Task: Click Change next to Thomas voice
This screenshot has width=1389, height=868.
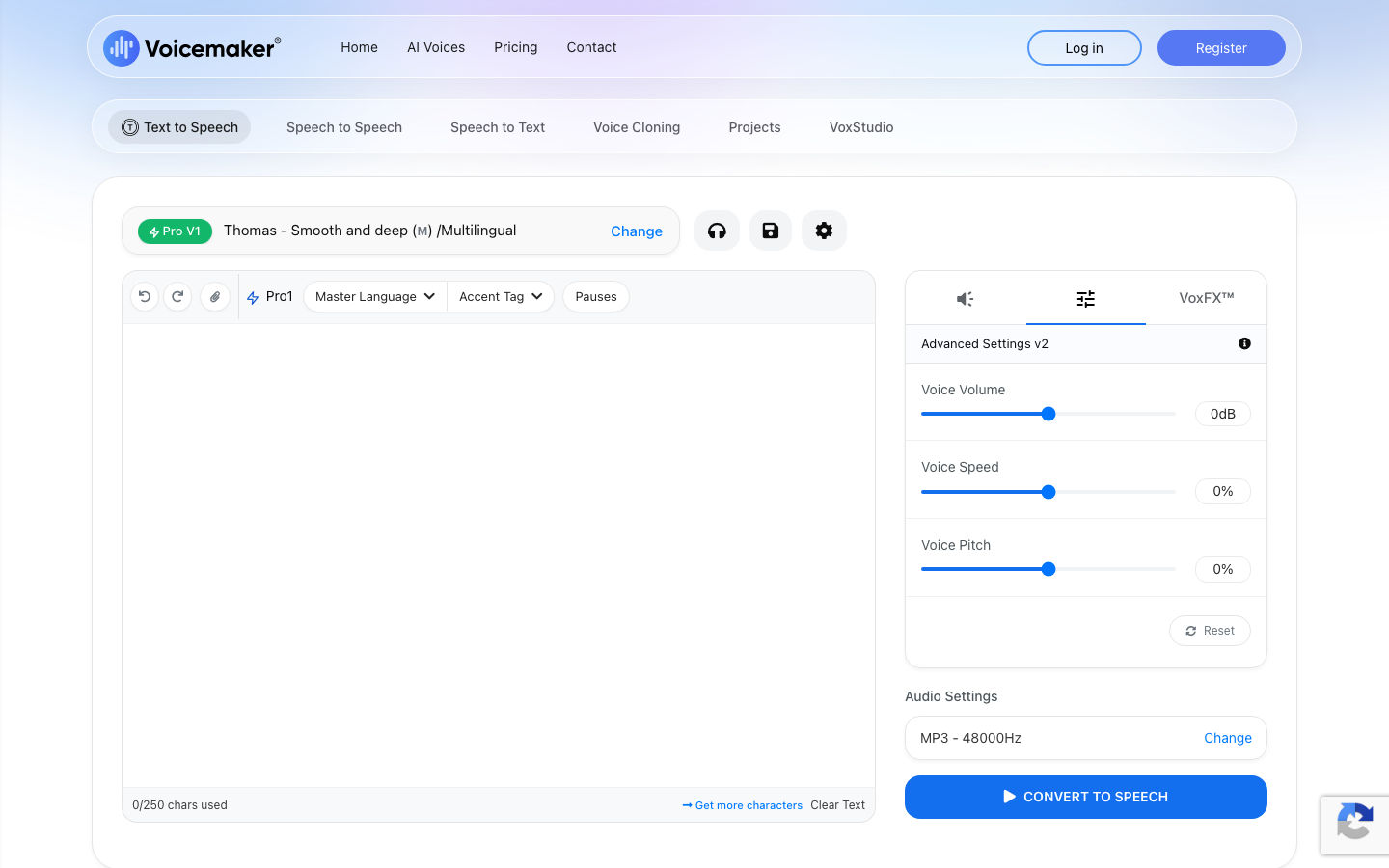Action: coord(637,231)
